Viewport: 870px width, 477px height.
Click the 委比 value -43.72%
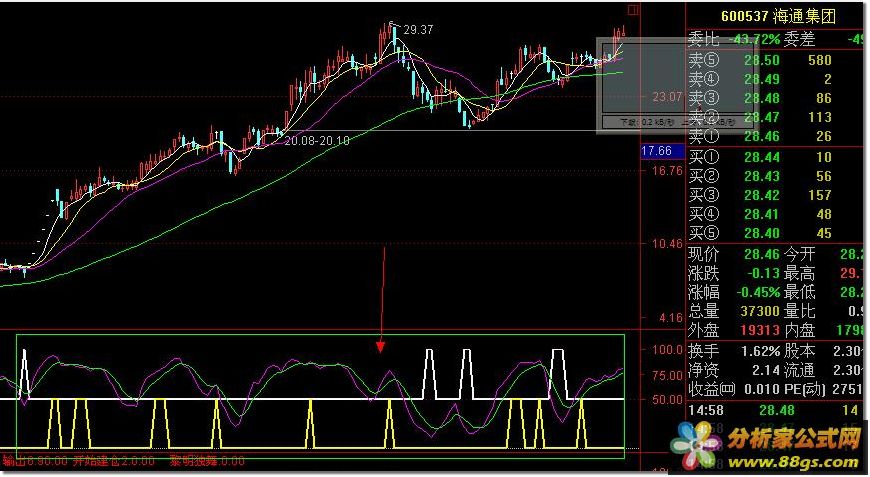tap(754, 39)
